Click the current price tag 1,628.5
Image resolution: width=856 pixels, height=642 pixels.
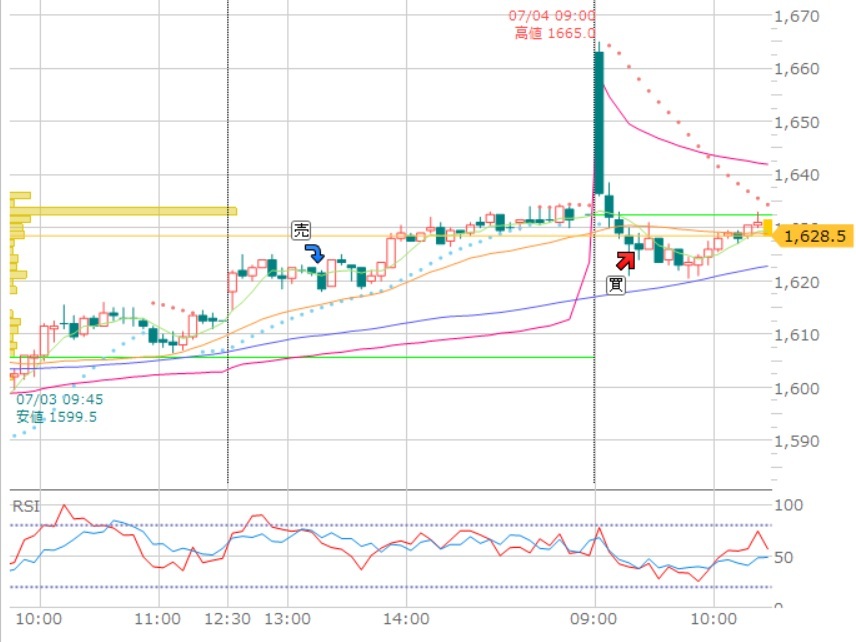[811, 236]
